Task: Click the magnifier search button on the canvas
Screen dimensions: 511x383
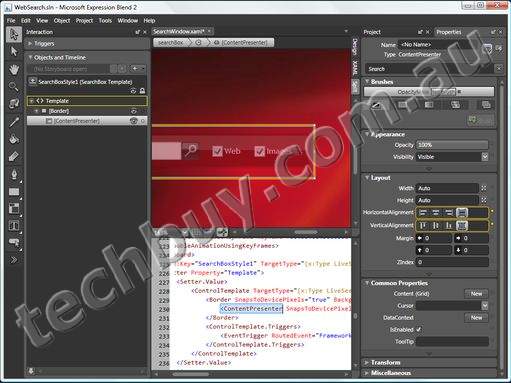Action: (190, 151)
